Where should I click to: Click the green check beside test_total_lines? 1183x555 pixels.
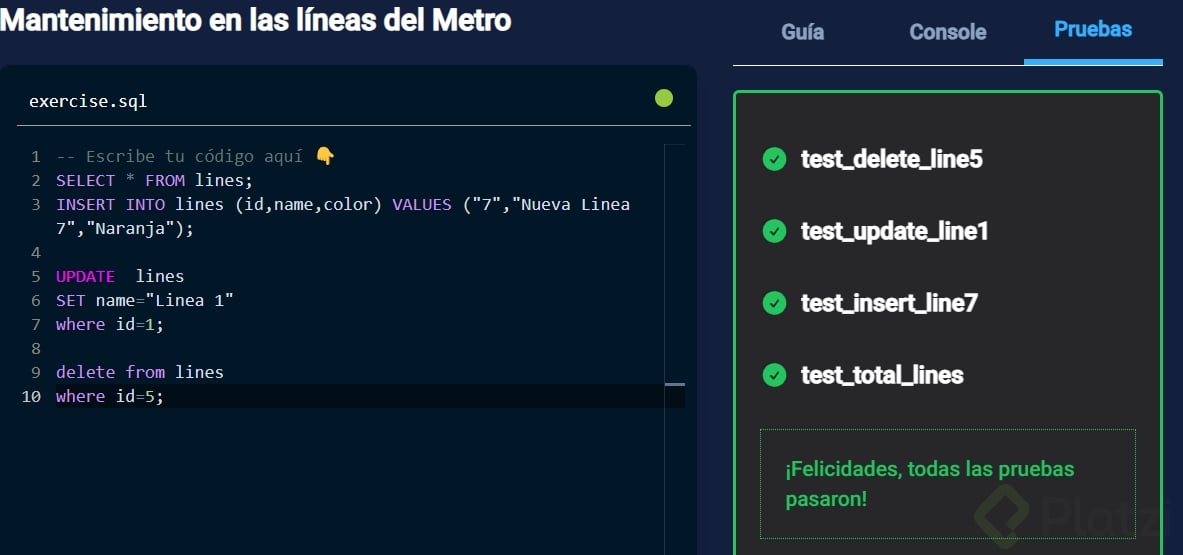point(774,375)
